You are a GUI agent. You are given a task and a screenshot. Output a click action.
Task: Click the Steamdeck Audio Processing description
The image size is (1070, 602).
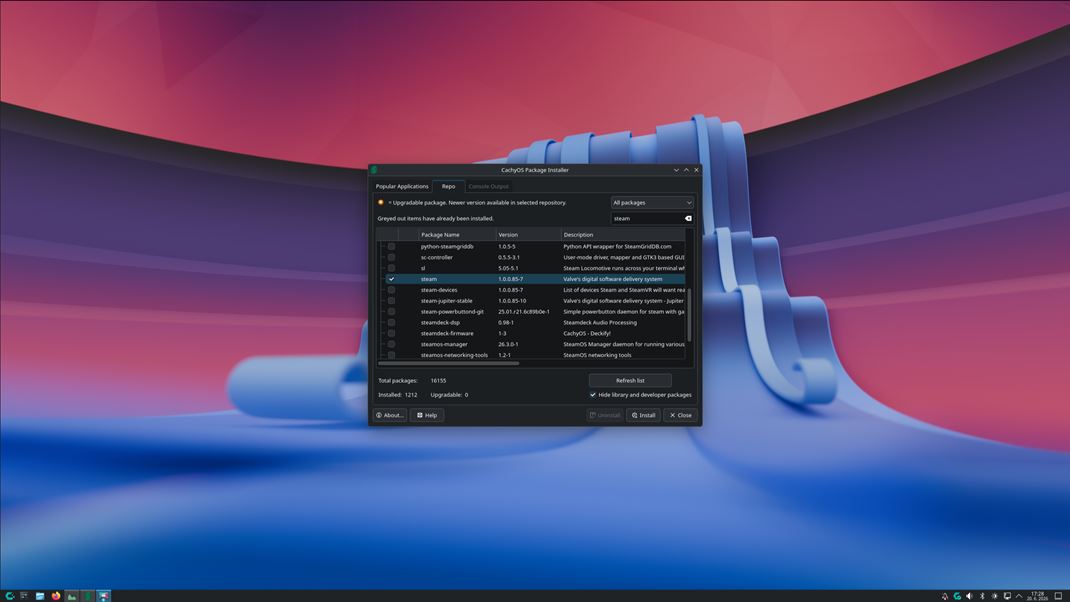click(600, 323)
